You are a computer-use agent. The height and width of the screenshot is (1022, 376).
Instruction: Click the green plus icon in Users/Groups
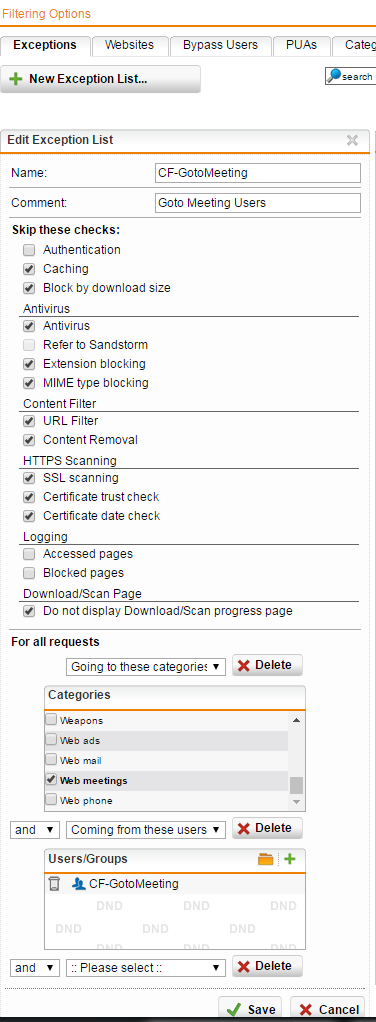[x=290, y=859]
